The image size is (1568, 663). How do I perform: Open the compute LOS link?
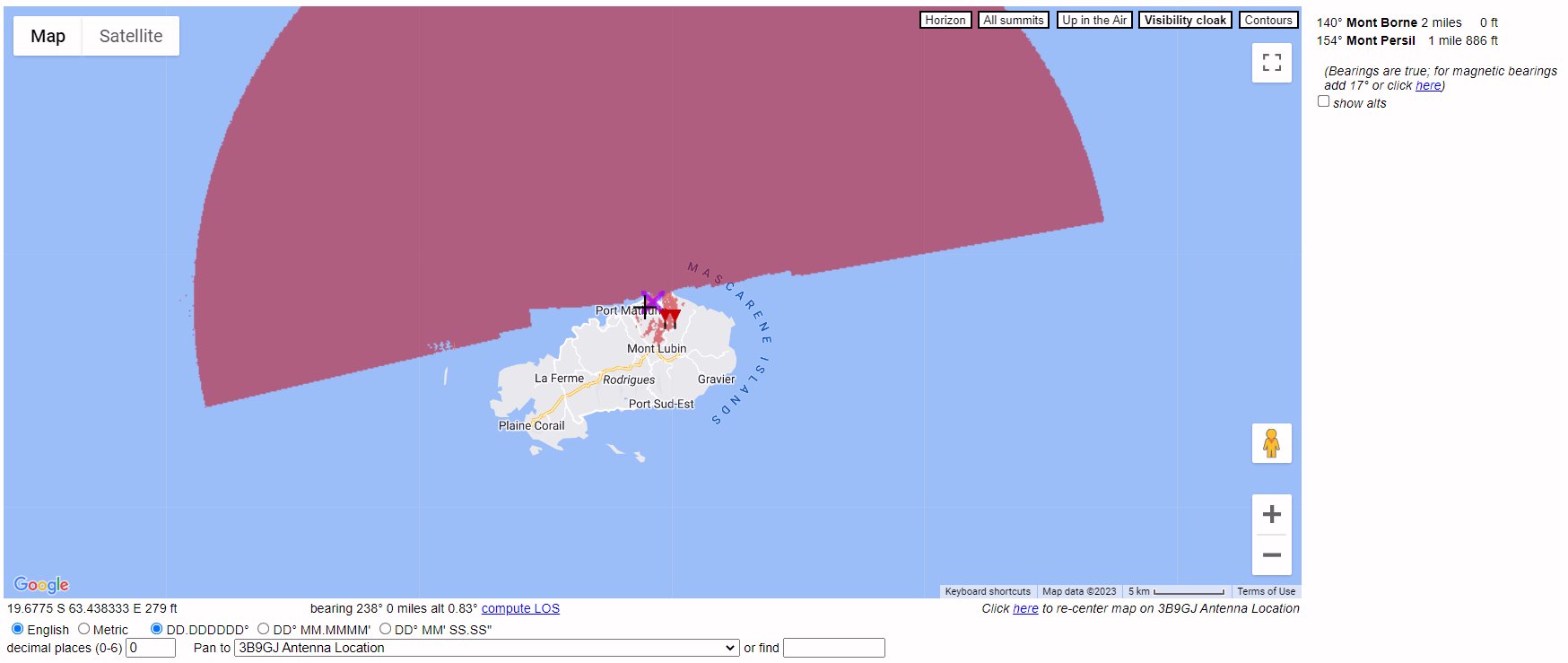click(x=520, y=608)
